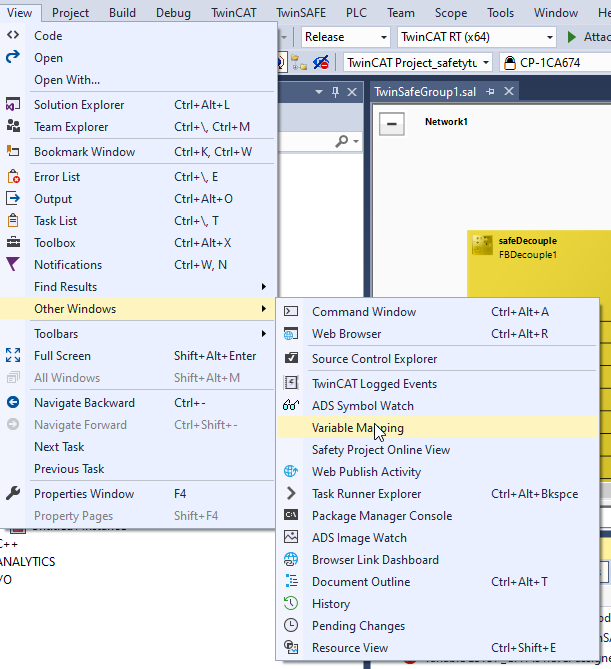This screenshot has width=611, height=669.
Task: Click the Web Publish Activity globe icon
Action: click(291, 471)
